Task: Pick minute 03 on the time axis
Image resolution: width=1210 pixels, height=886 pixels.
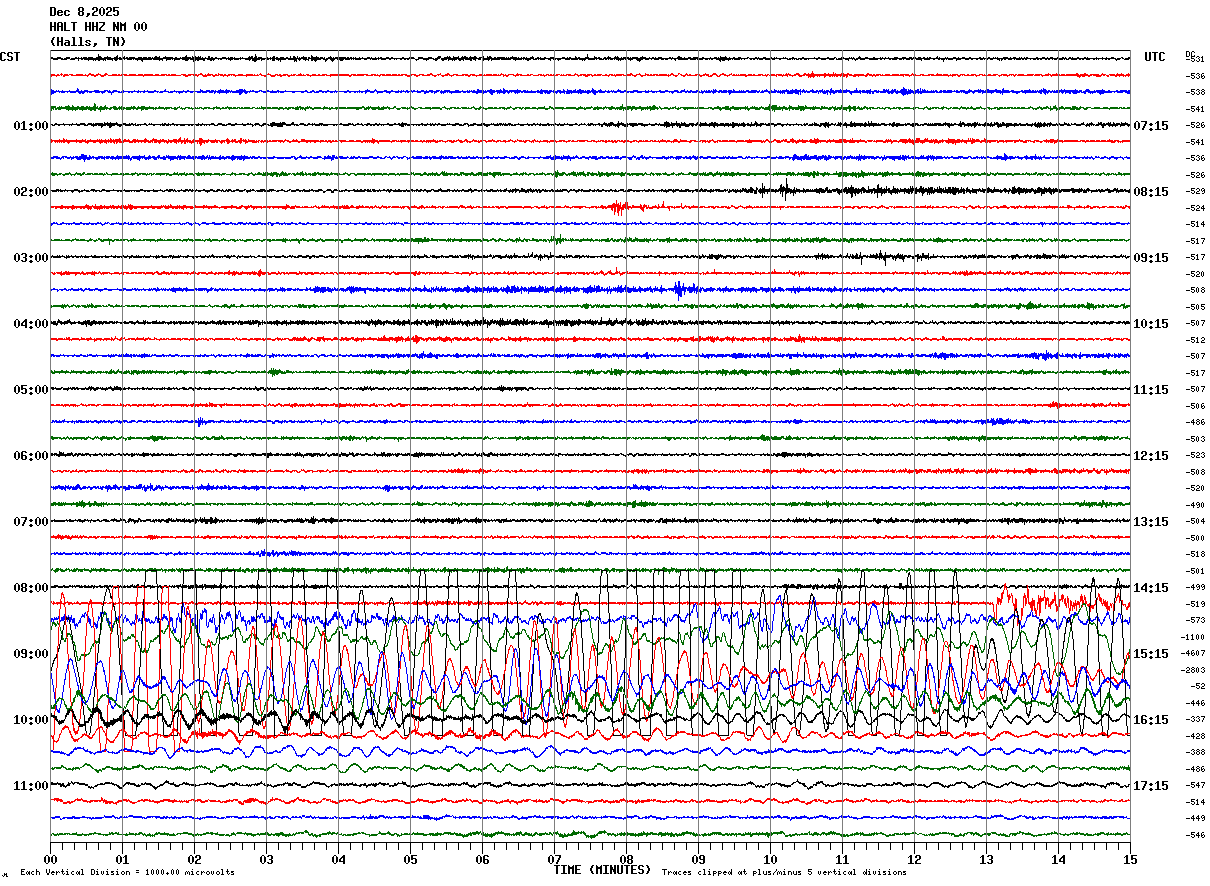Action: pos(266,859)
